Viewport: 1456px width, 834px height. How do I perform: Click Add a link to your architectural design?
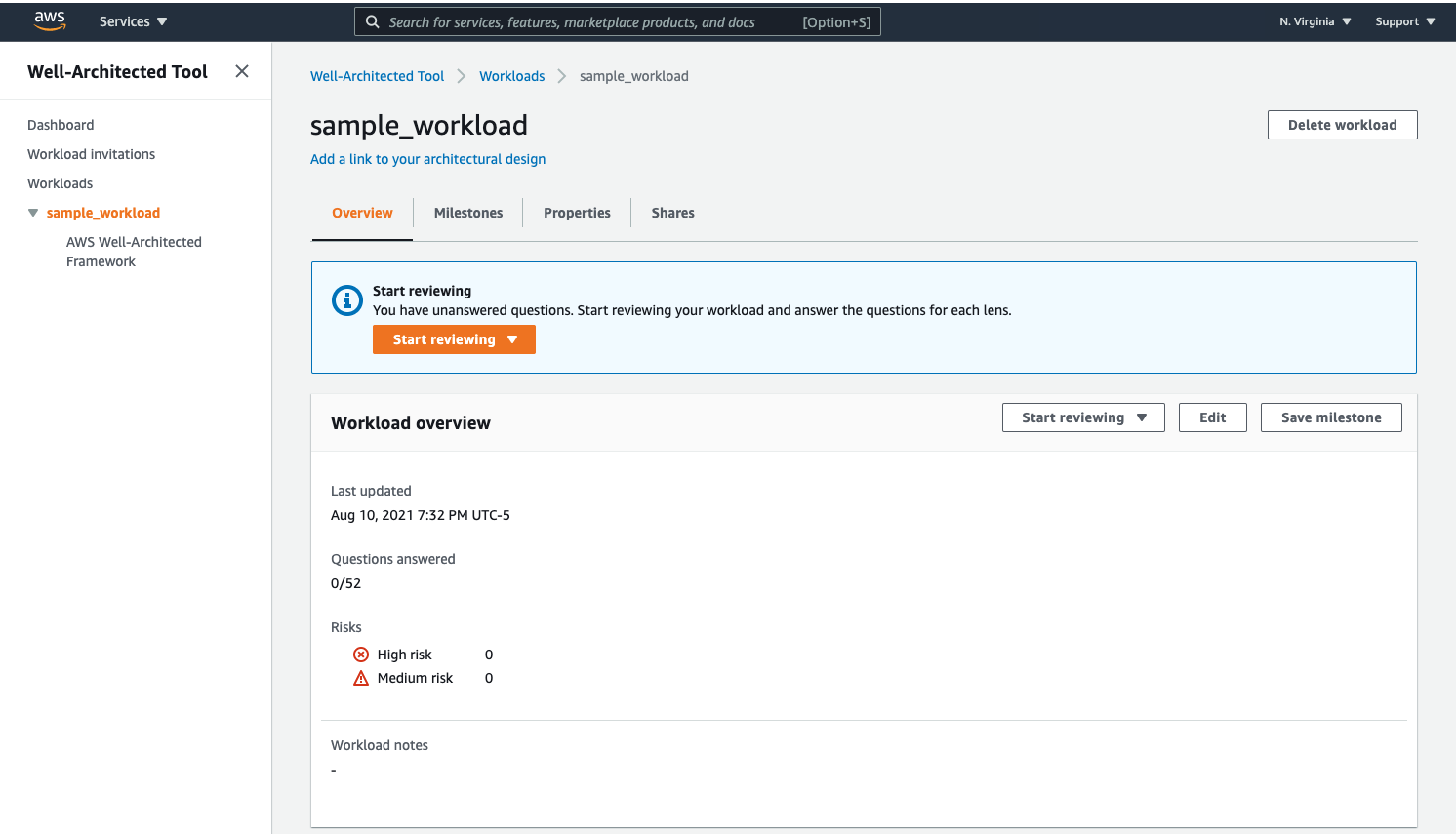click(427, 159)
